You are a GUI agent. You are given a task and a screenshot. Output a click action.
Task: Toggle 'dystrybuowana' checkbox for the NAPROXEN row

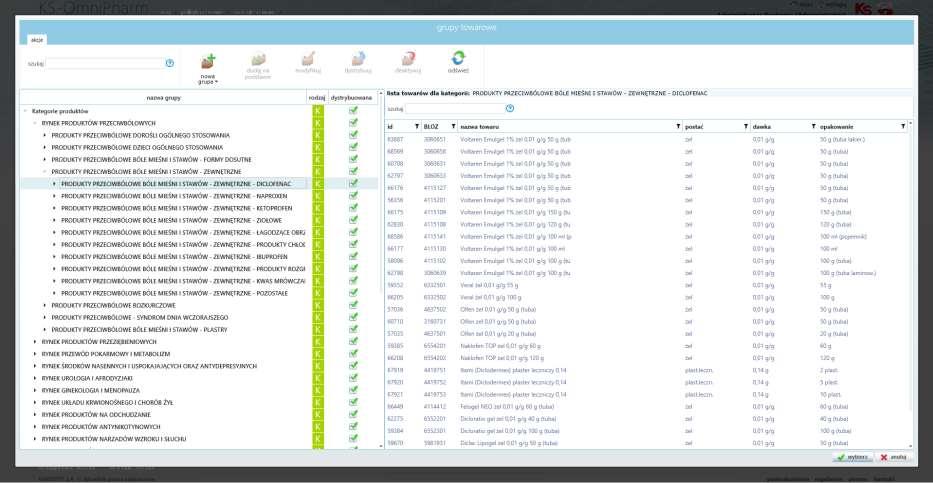tap(353, 196)
